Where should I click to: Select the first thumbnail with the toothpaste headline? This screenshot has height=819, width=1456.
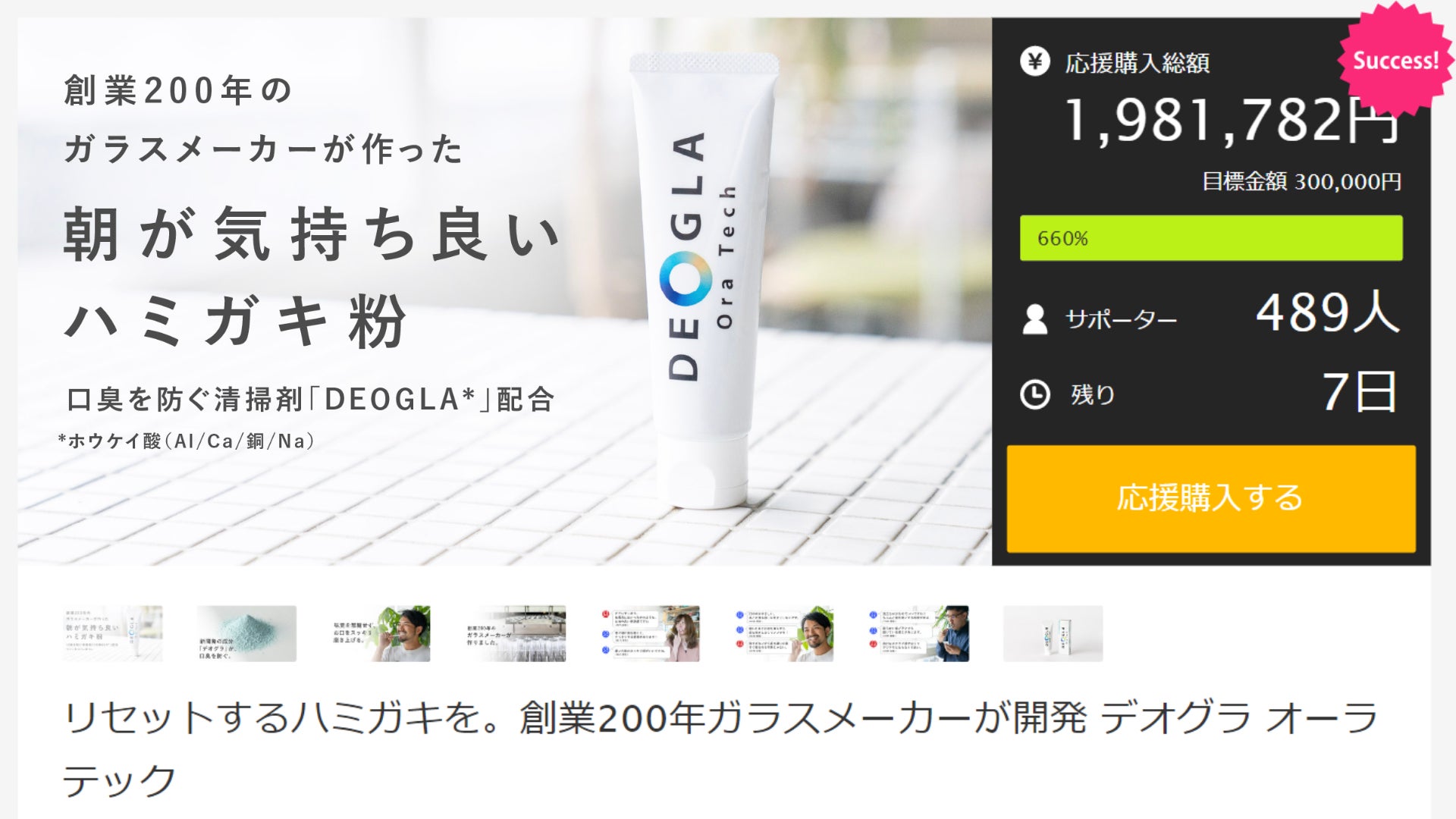(112, 633)
